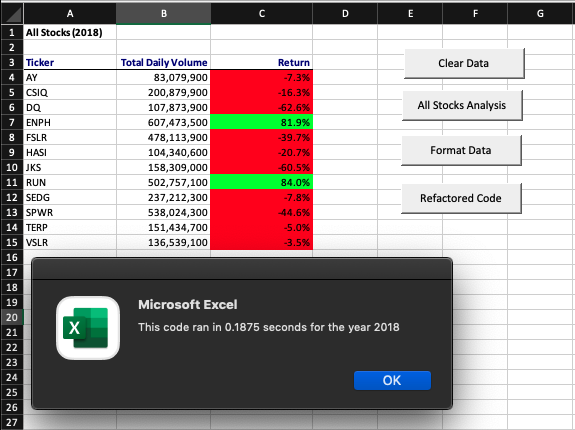575x430 pixels.
Task: Select row 27 header
Action: tap(12, 422)
